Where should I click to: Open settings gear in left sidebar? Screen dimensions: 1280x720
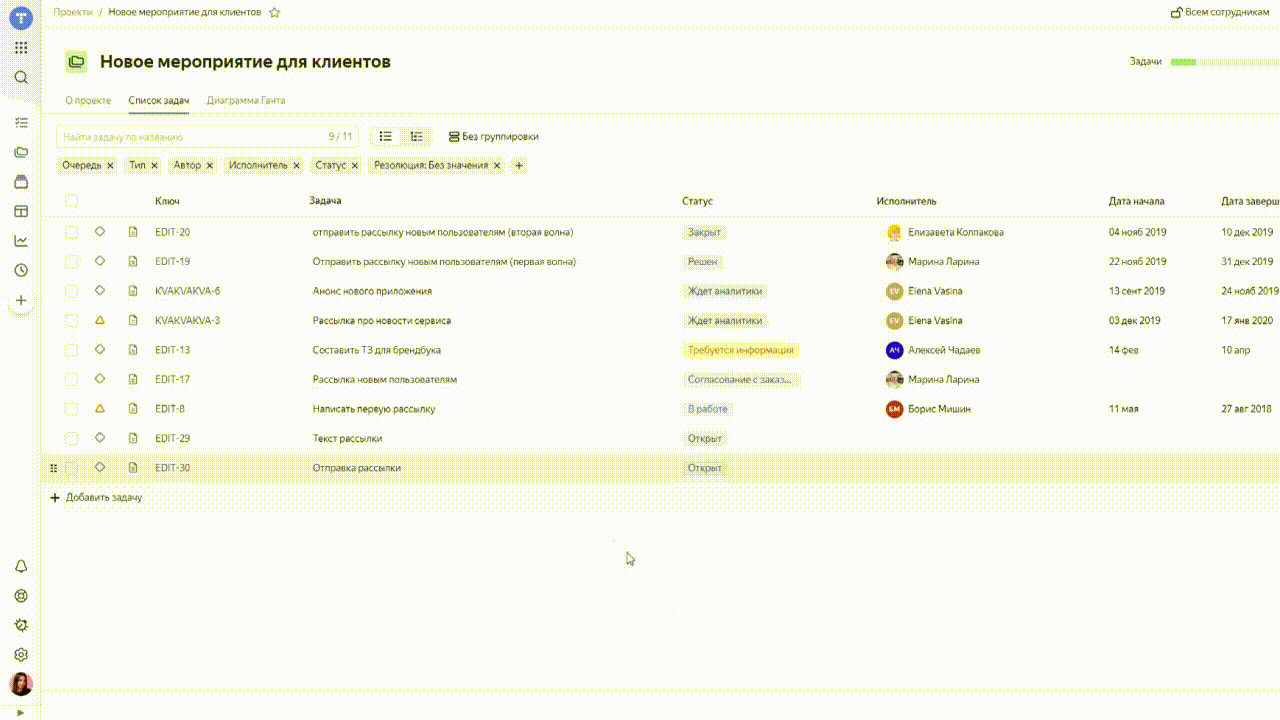[21, 655]
